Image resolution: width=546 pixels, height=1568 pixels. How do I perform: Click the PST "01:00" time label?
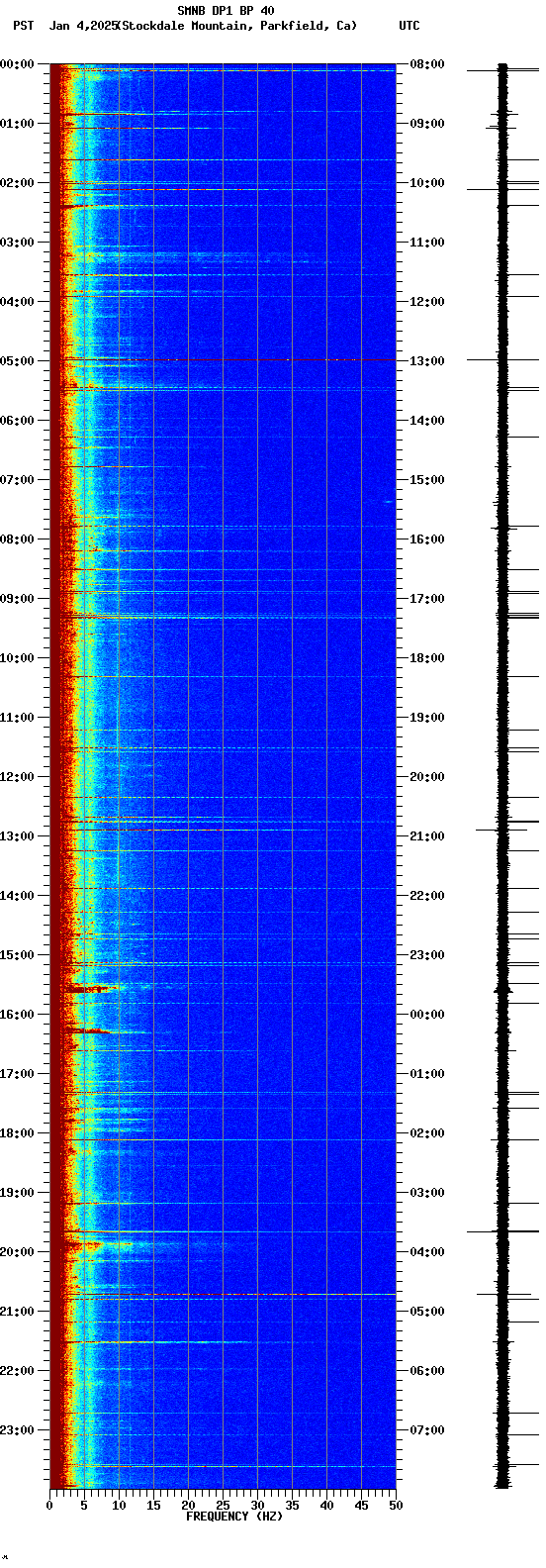(17, 124)
